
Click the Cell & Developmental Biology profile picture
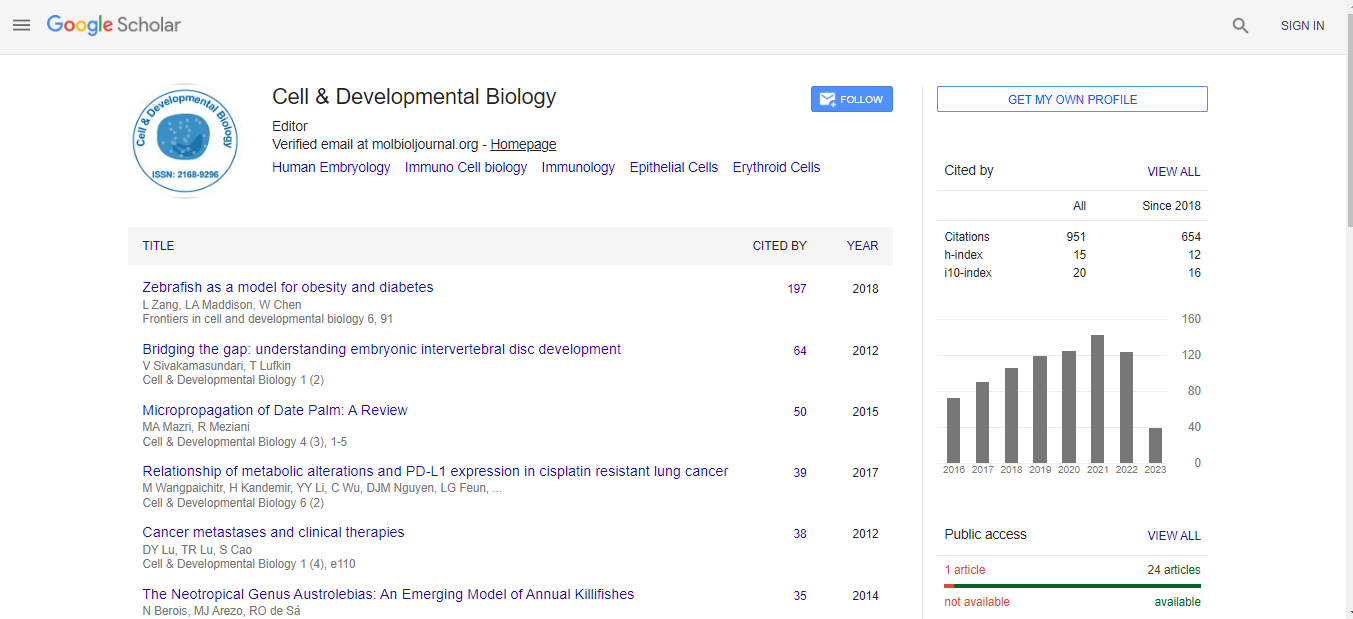[x=185, y=141]
